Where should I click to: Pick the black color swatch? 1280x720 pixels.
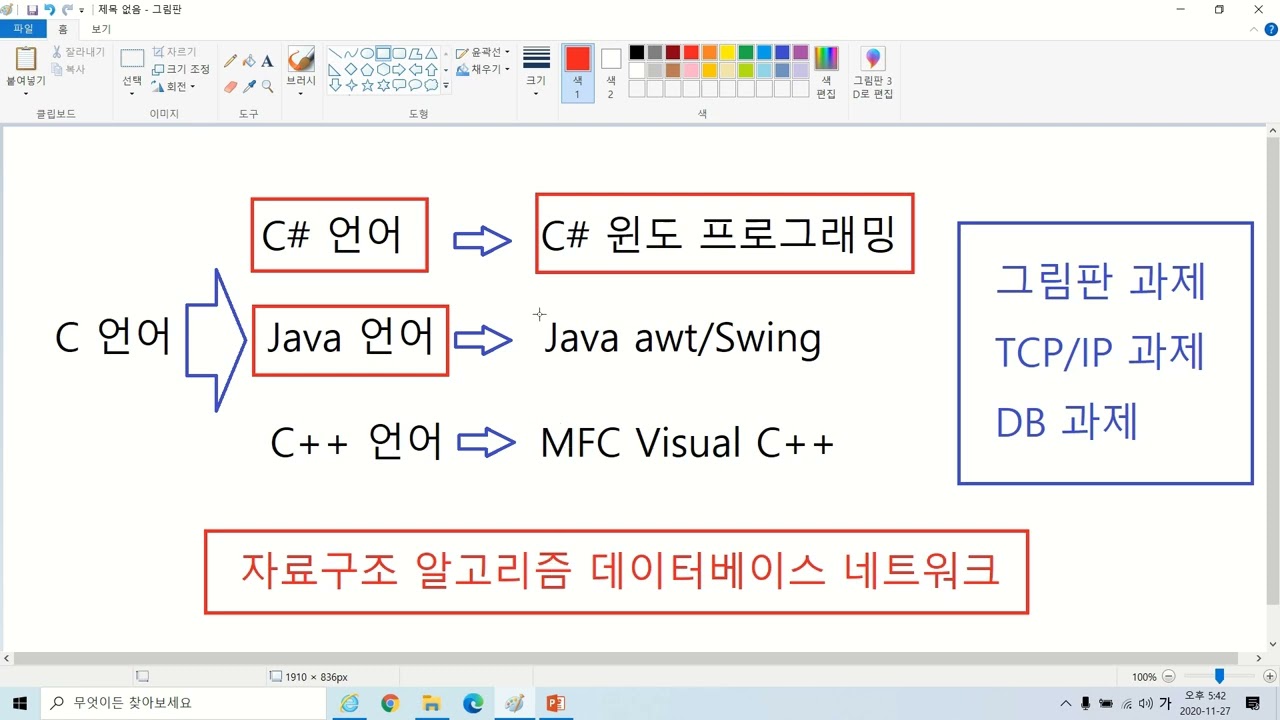click(x=637, y=52)
